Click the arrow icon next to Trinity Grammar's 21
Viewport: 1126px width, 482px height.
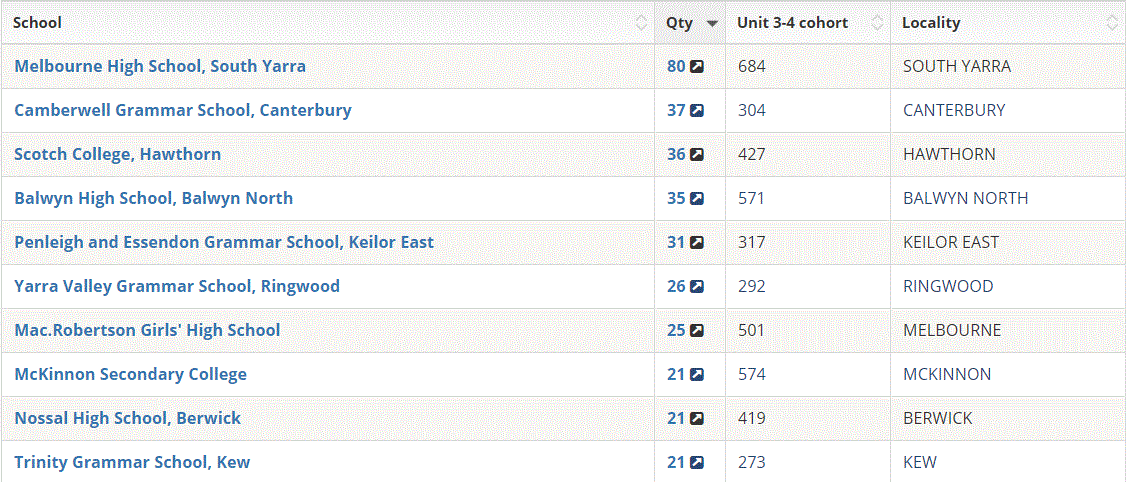pos(697,463)
